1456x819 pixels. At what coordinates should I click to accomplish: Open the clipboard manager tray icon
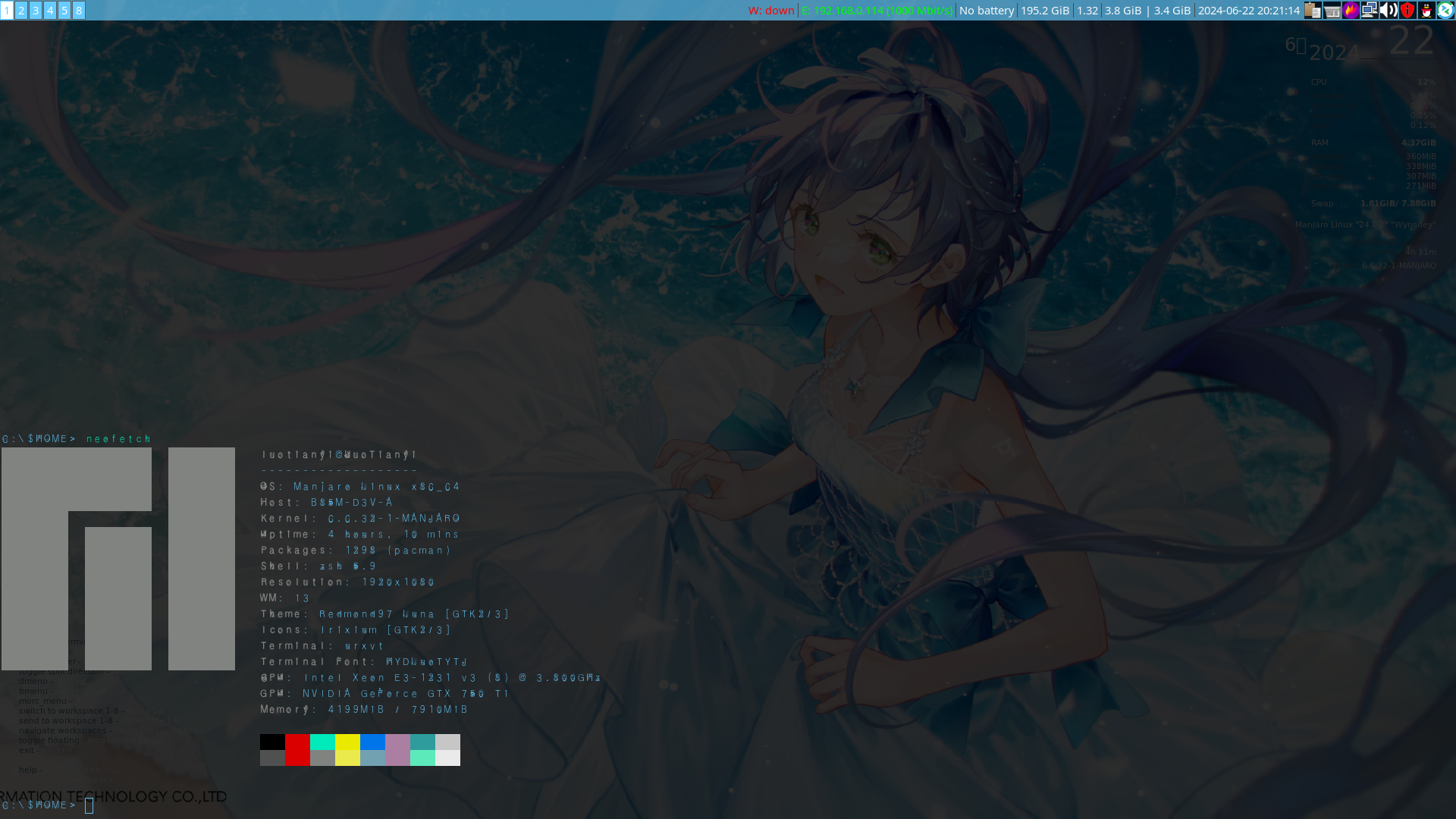(x=1313, y=10)
